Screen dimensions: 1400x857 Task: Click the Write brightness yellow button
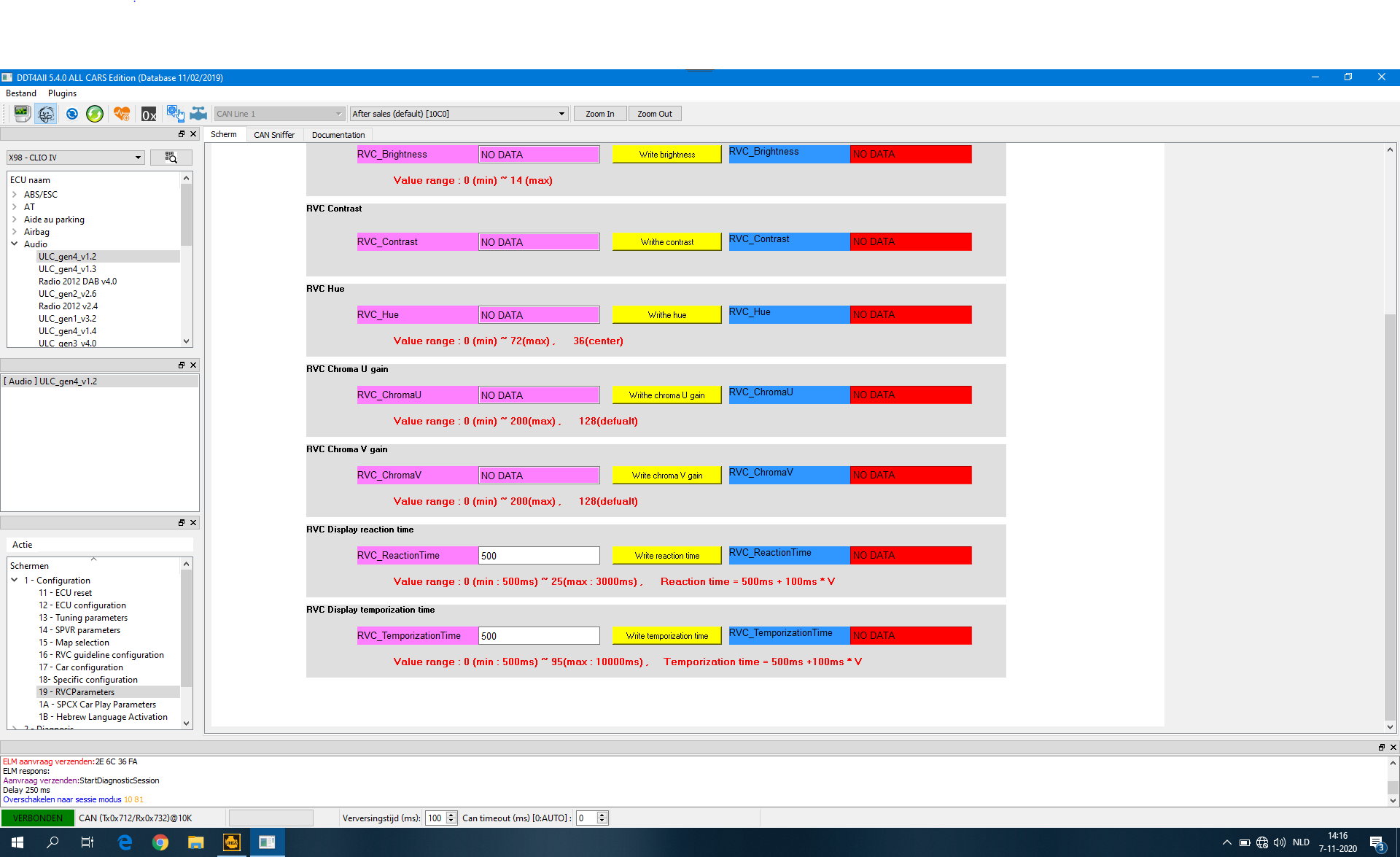pyautogui.click(x=666, y=155)
